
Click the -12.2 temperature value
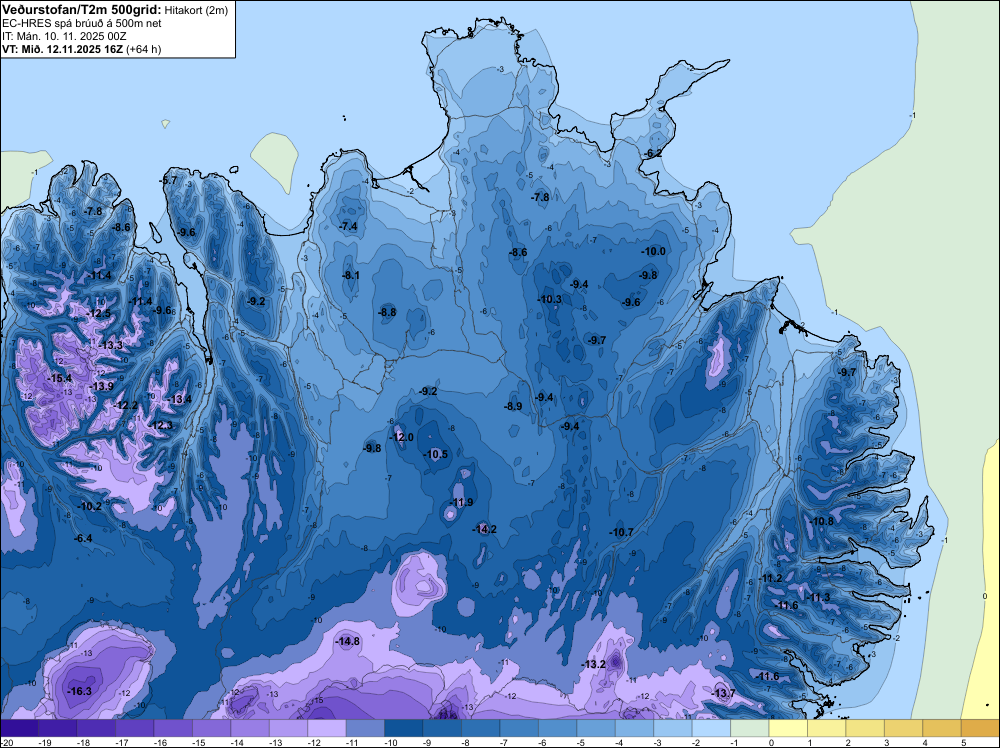click(x=126, y=405)
